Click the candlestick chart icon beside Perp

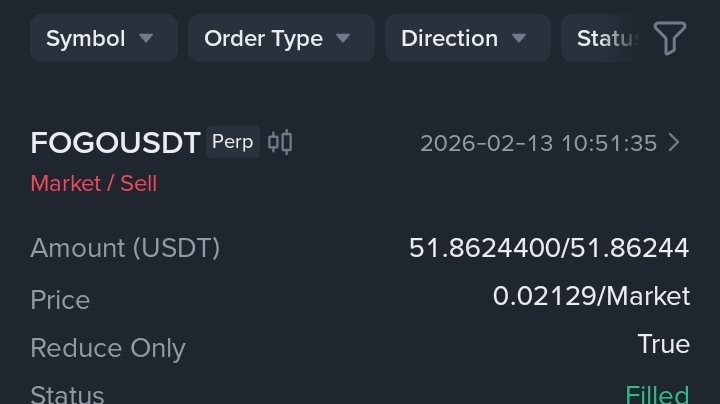280,142
